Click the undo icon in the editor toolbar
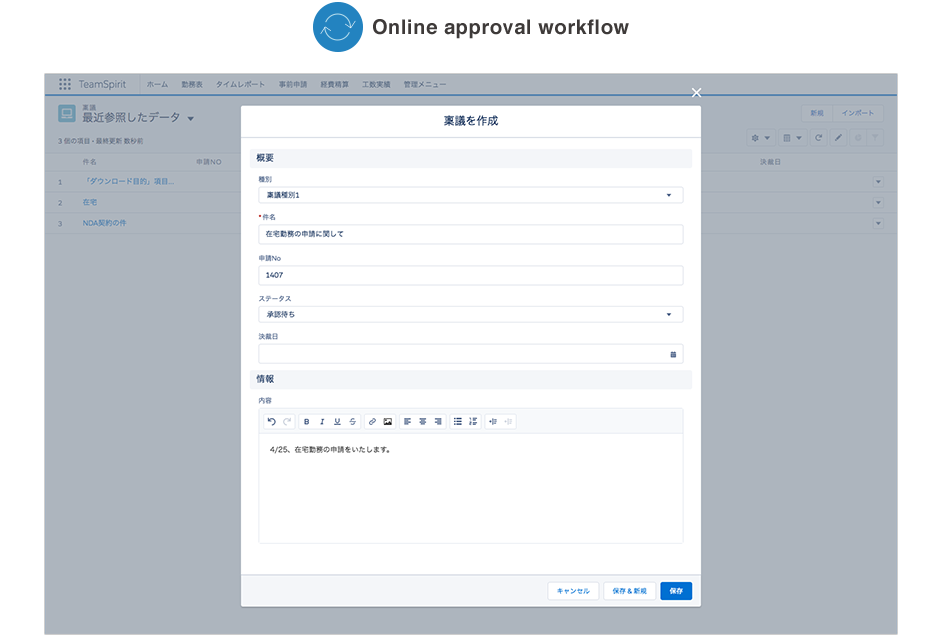 click(272, 422)
